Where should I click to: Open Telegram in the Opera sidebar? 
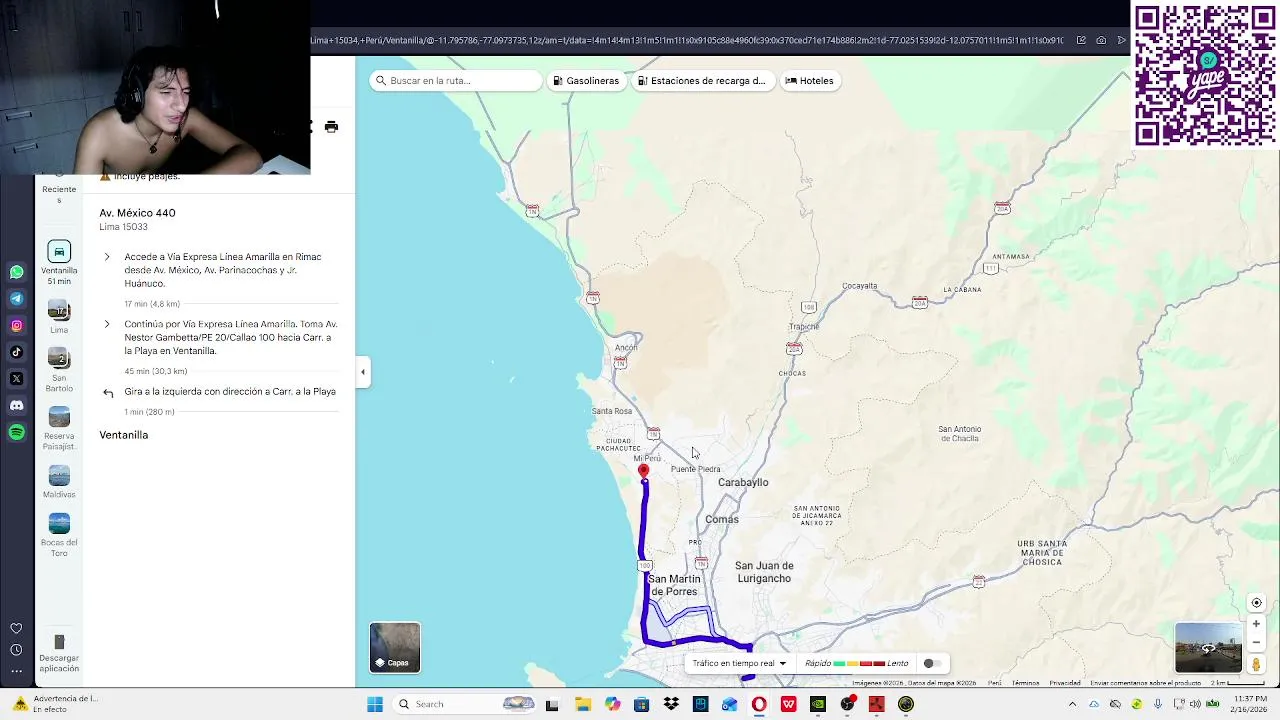pos(16,299)
